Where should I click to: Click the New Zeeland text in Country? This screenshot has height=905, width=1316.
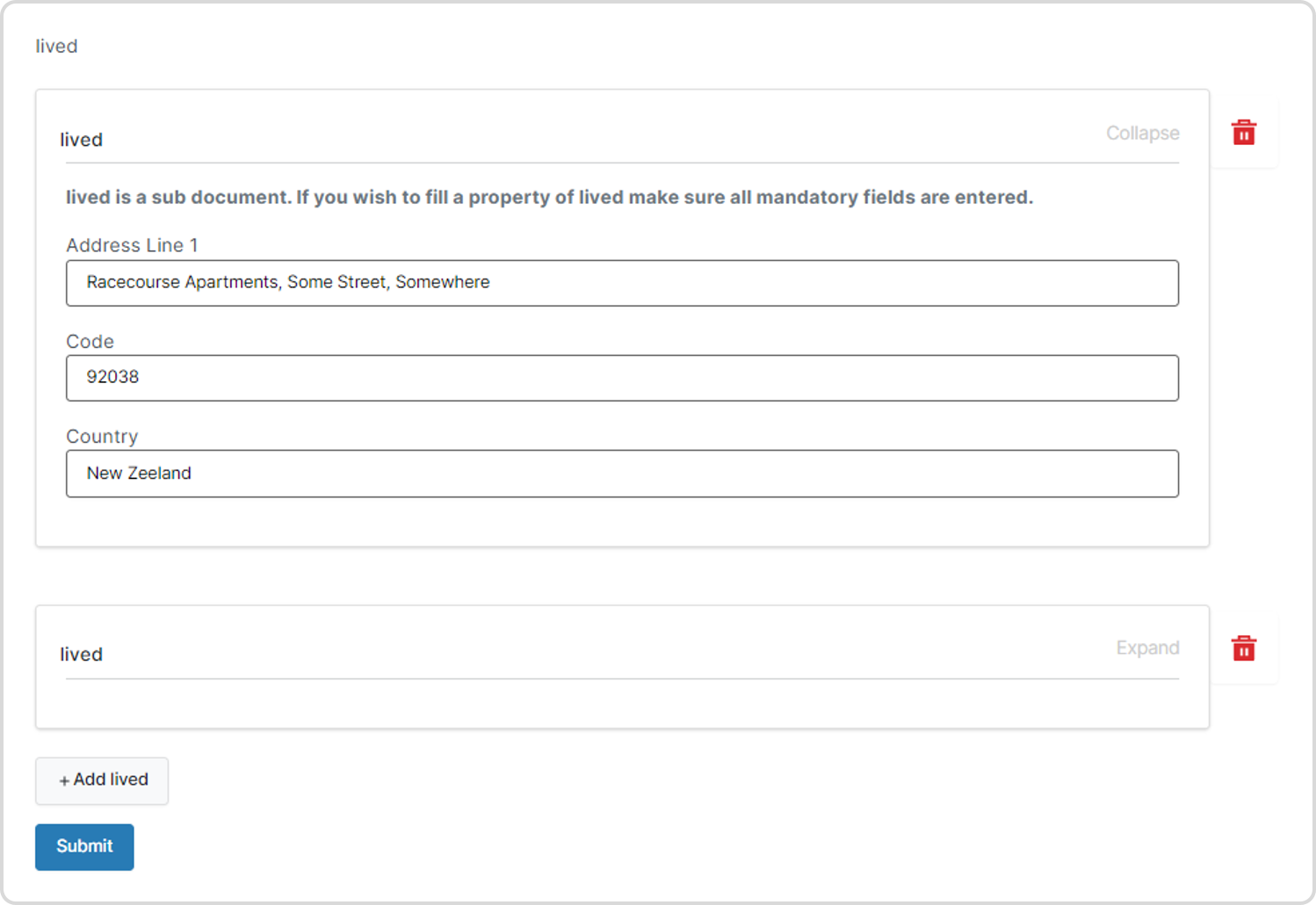tap(139, 473)
